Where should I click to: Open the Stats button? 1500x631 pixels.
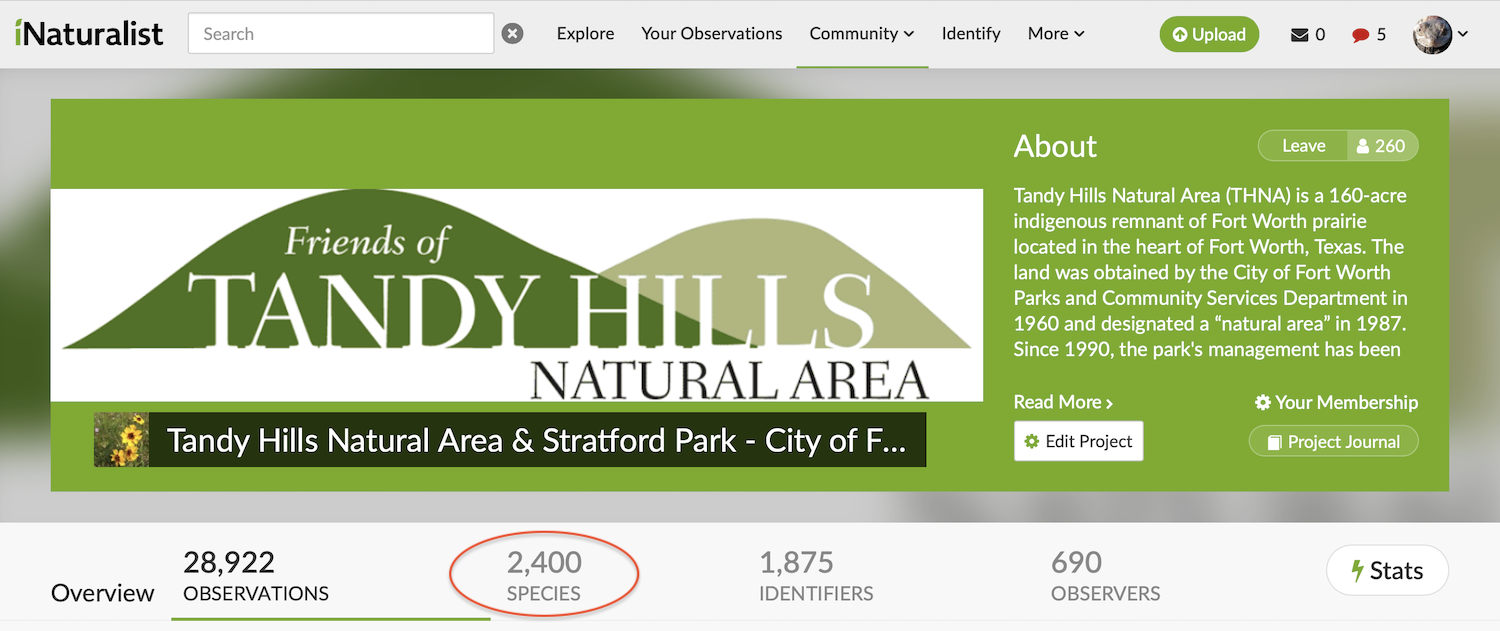pos(1387,571)
